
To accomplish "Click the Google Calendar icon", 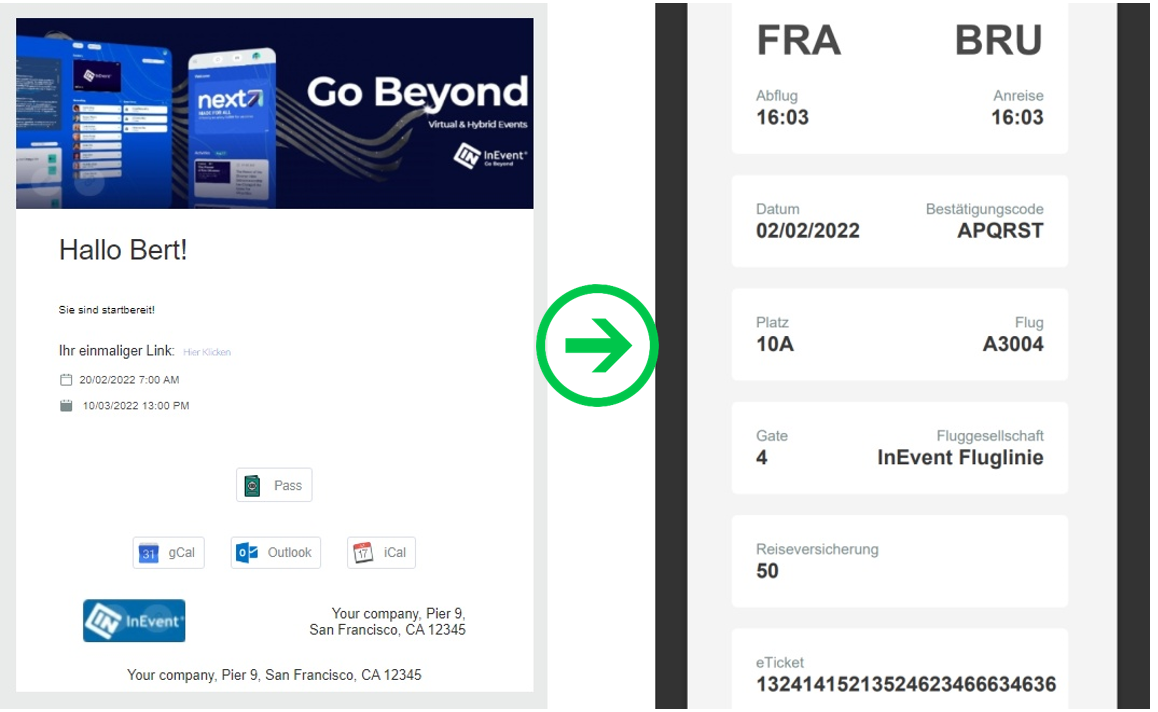I will coord(148,552).
